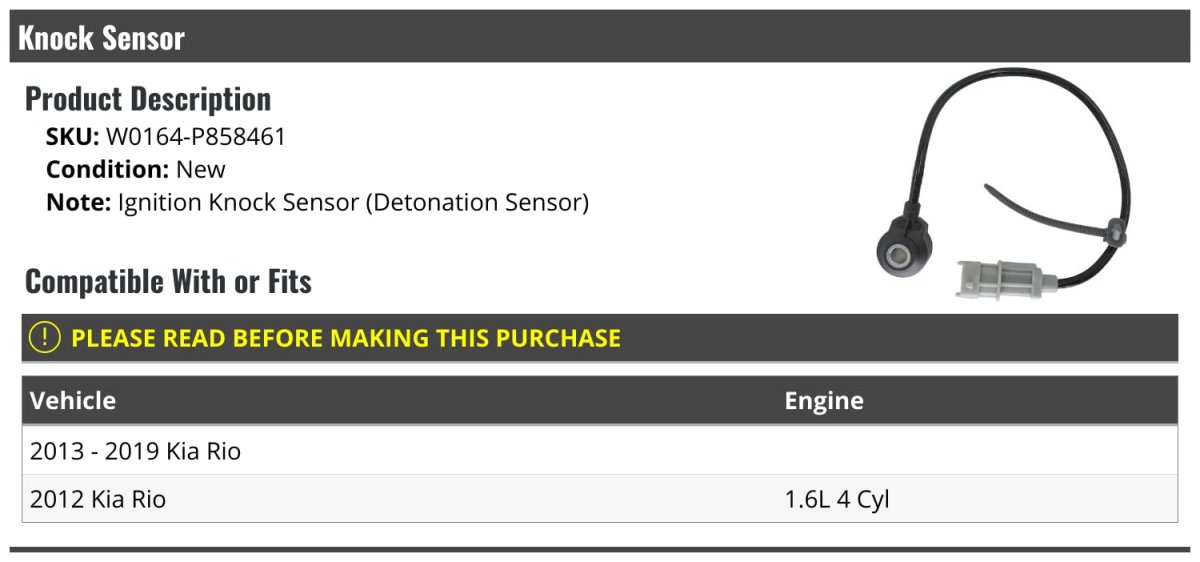
Task: Sort by the Engine column header
Action: tap(824, 401)
